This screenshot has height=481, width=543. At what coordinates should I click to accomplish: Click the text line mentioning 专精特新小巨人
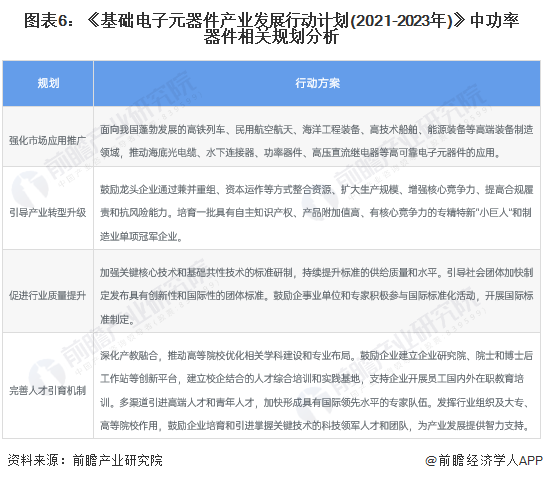coord(316,213)
